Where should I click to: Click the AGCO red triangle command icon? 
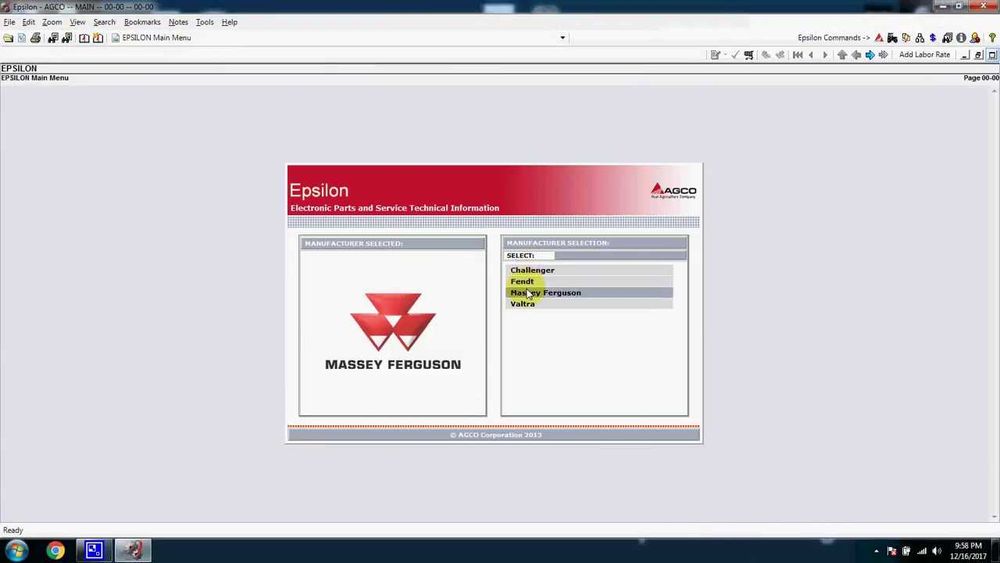coord(879,38)
